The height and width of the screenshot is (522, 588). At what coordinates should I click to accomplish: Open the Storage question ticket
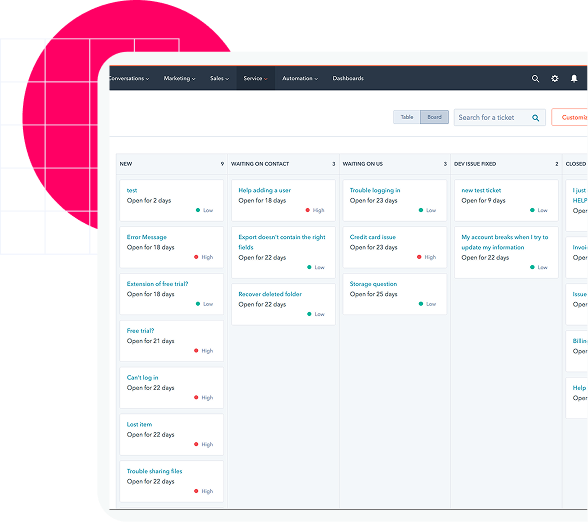(373, 284)
